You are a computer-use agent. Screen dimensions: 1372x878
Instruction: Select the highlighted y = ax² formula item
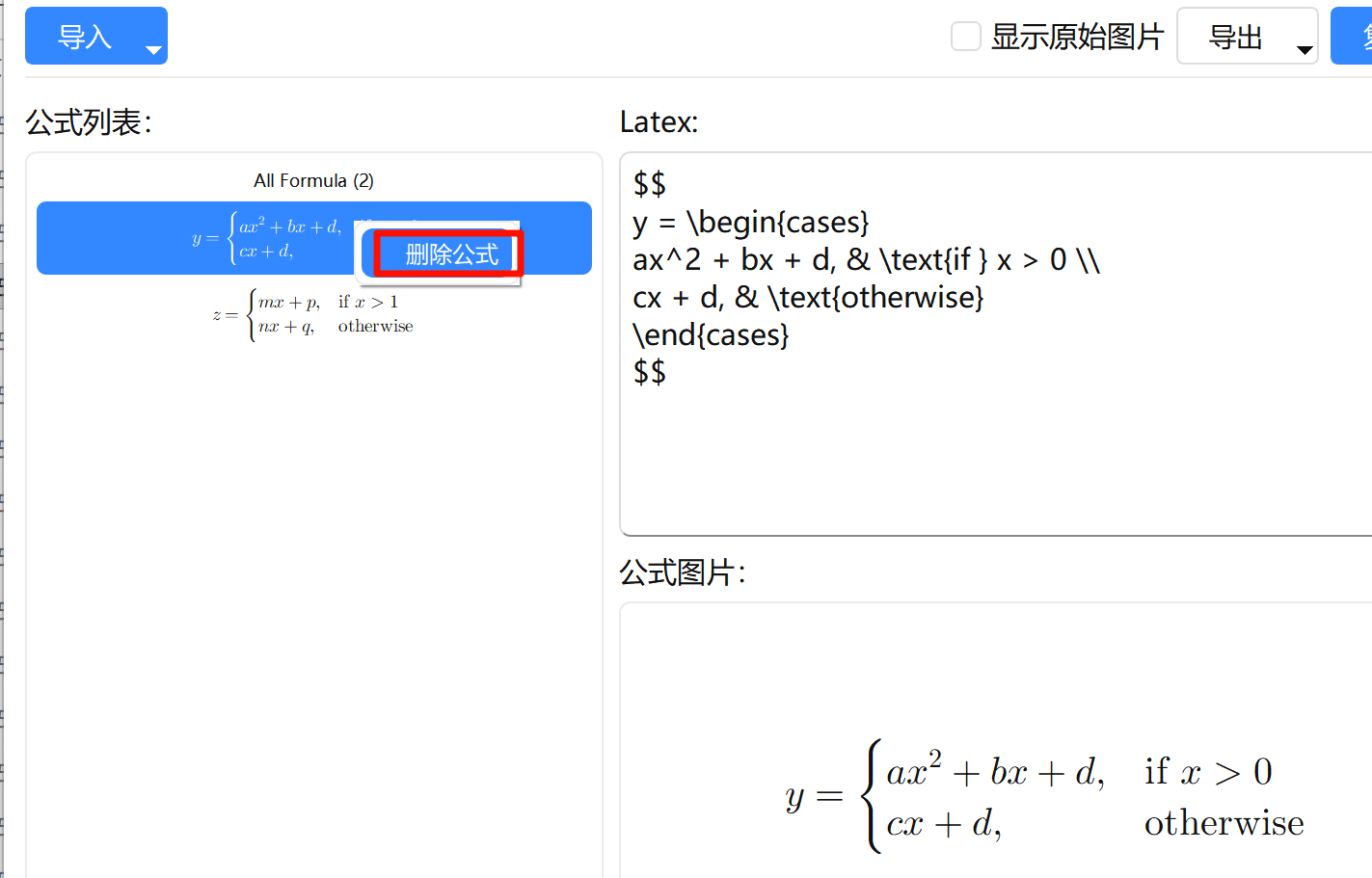[193, 238]
